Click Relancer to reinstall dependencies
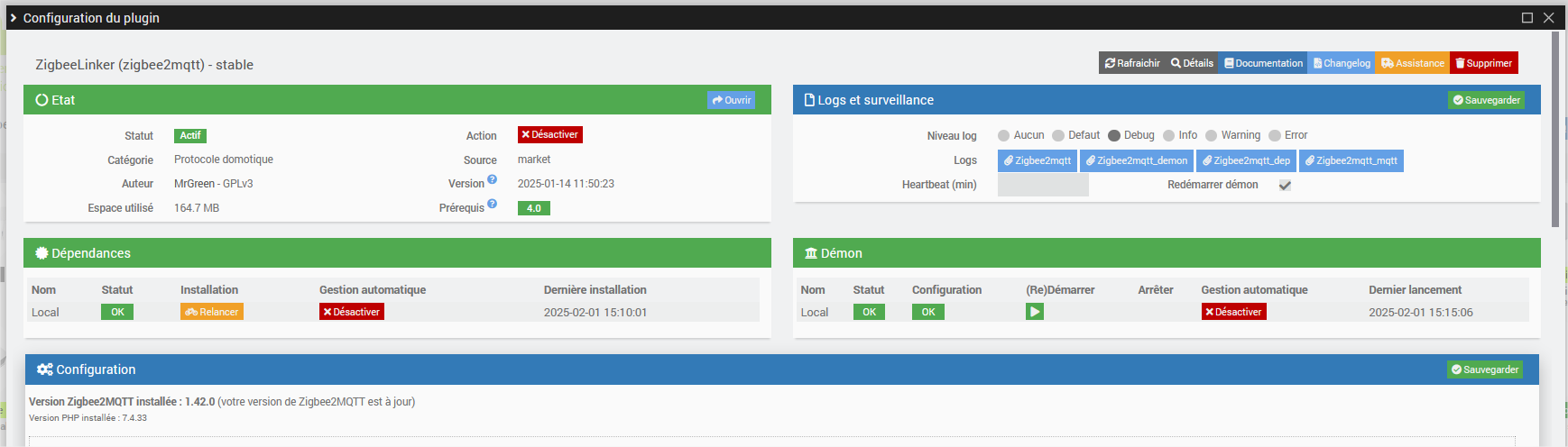 [x=212, y=312]
